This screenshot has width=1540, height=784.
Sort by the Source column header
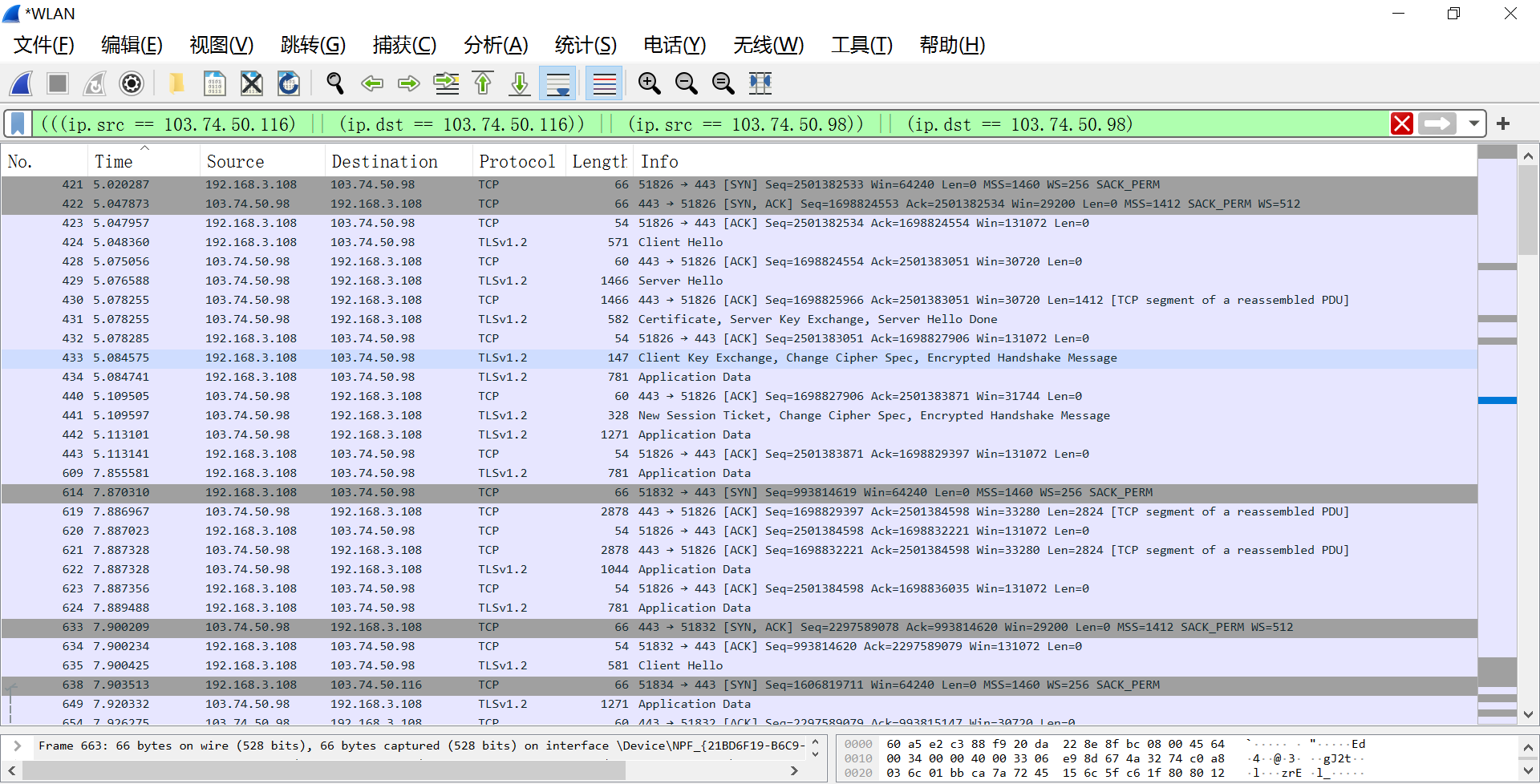coord(262,161)
